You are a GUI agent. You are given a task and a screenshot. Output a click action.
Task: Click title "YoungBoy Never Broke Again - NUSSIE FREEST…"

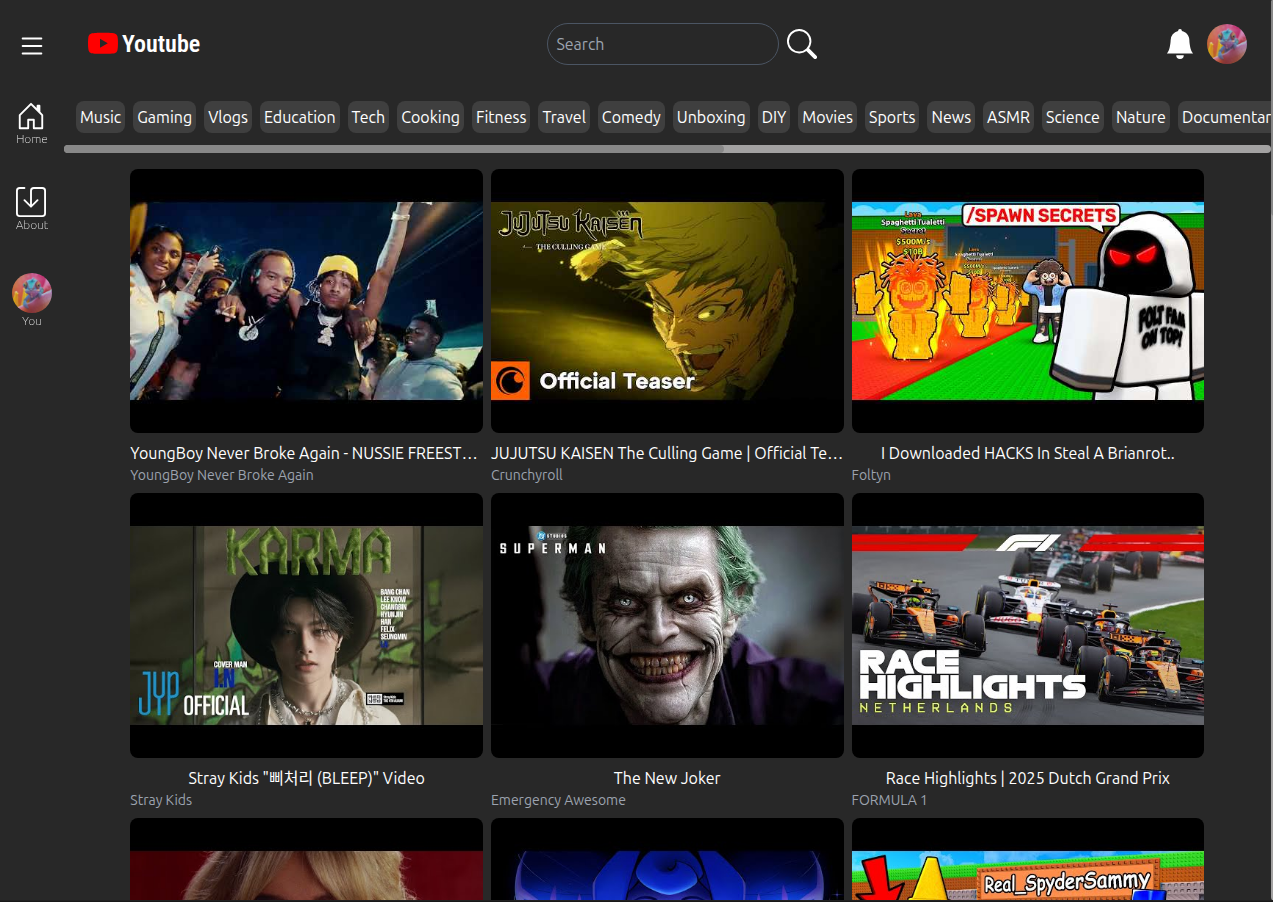(x=304, y=453)
